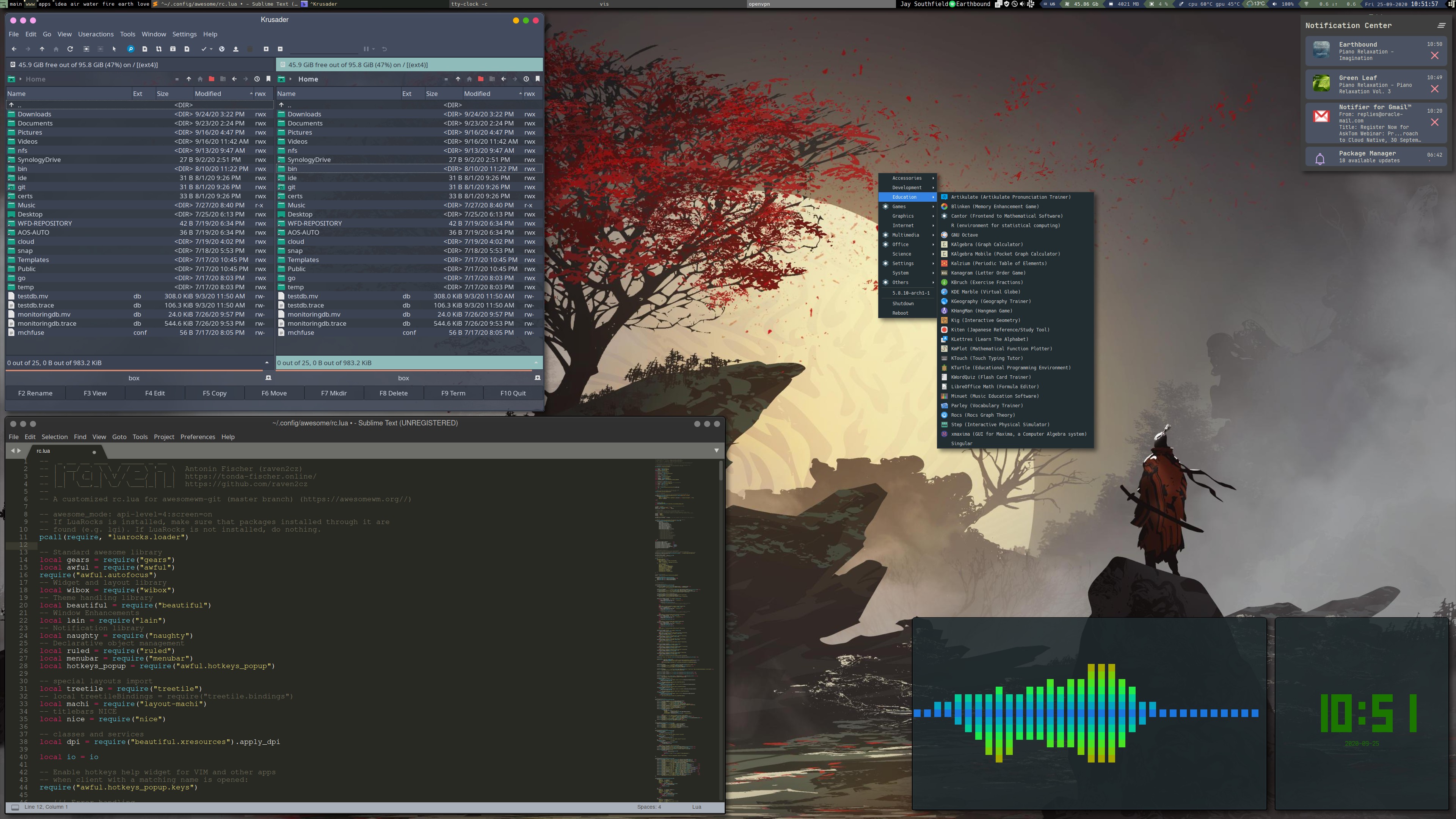This screenshot has width=1456, height=819.
Task: Open the Useractions menu in Krusader
Action: click(x=96, y=35)
